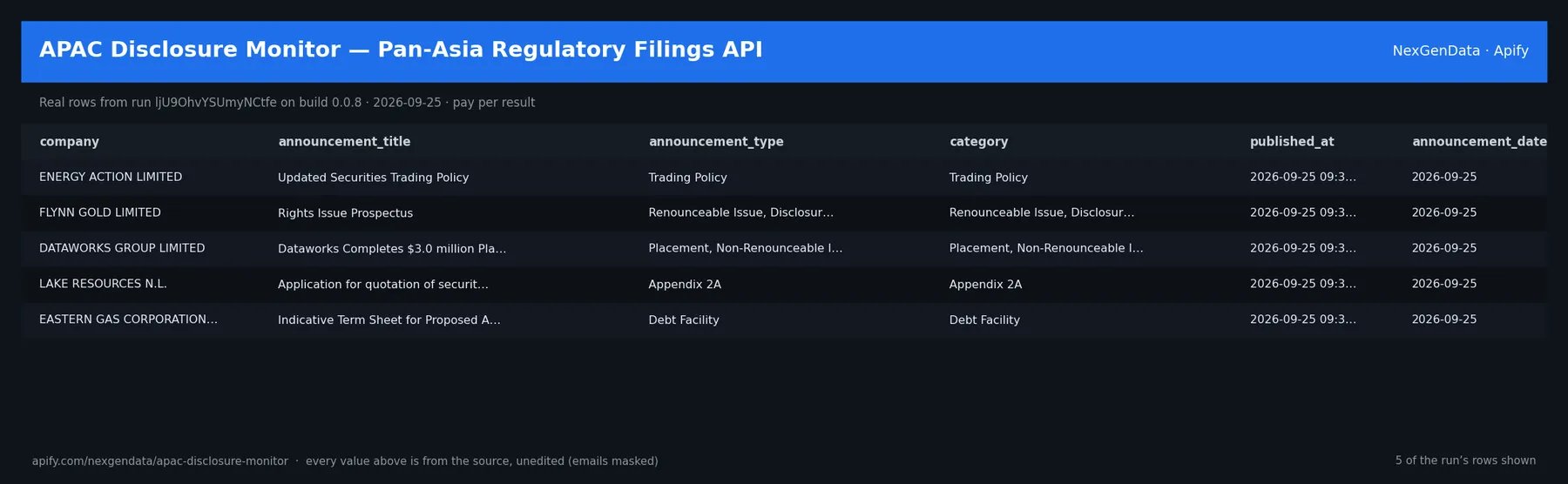Select the LAKE RESOURCES N.L. company cell
This screenshot has width=1568, height=484.
tap(103, 284)
